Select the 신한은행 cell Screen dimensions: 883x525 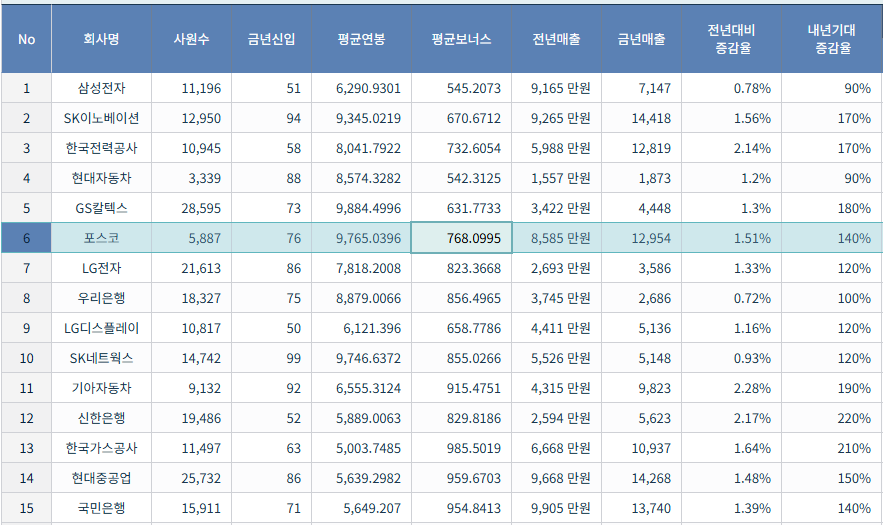[101, 418]
